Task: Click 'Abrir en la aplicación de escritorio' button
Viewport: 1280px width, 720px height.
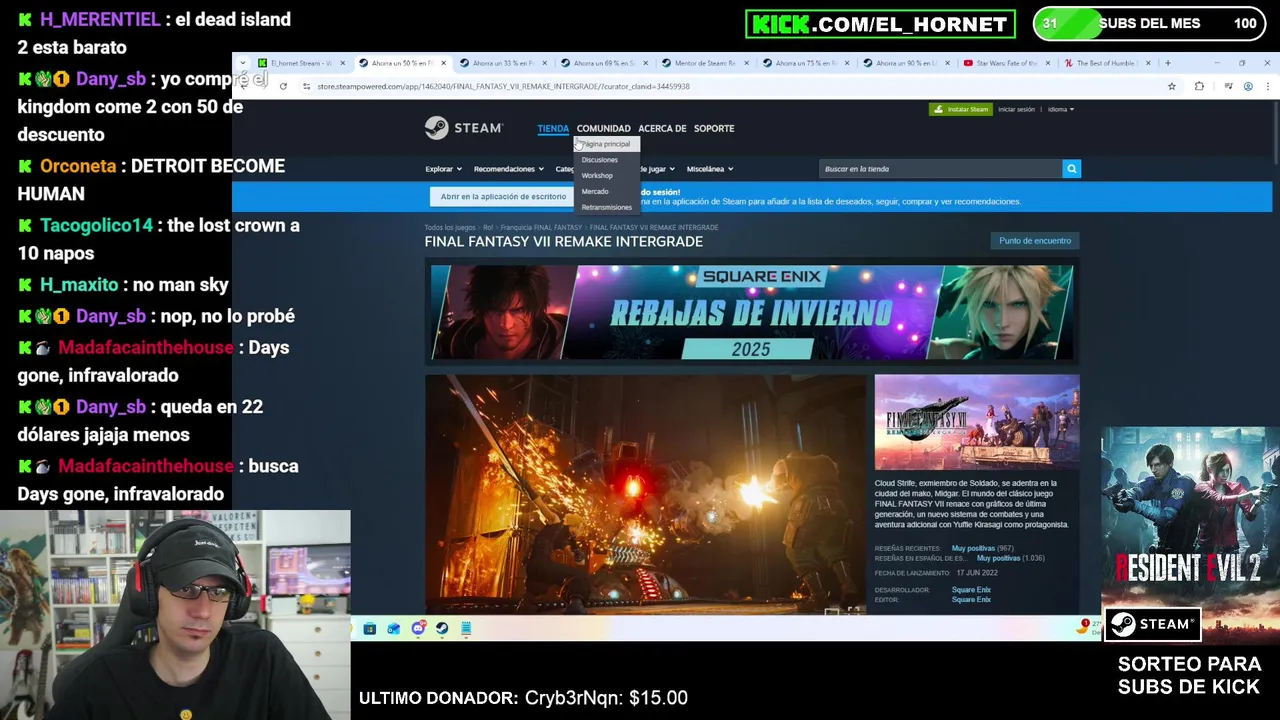Action: tap(503, 196)
